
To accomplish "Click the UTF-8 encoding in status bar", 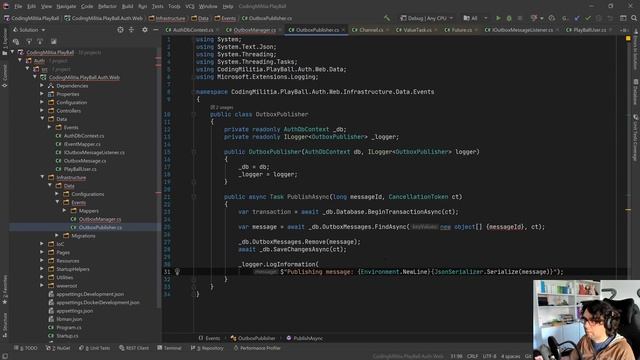I will coord(489,356).
